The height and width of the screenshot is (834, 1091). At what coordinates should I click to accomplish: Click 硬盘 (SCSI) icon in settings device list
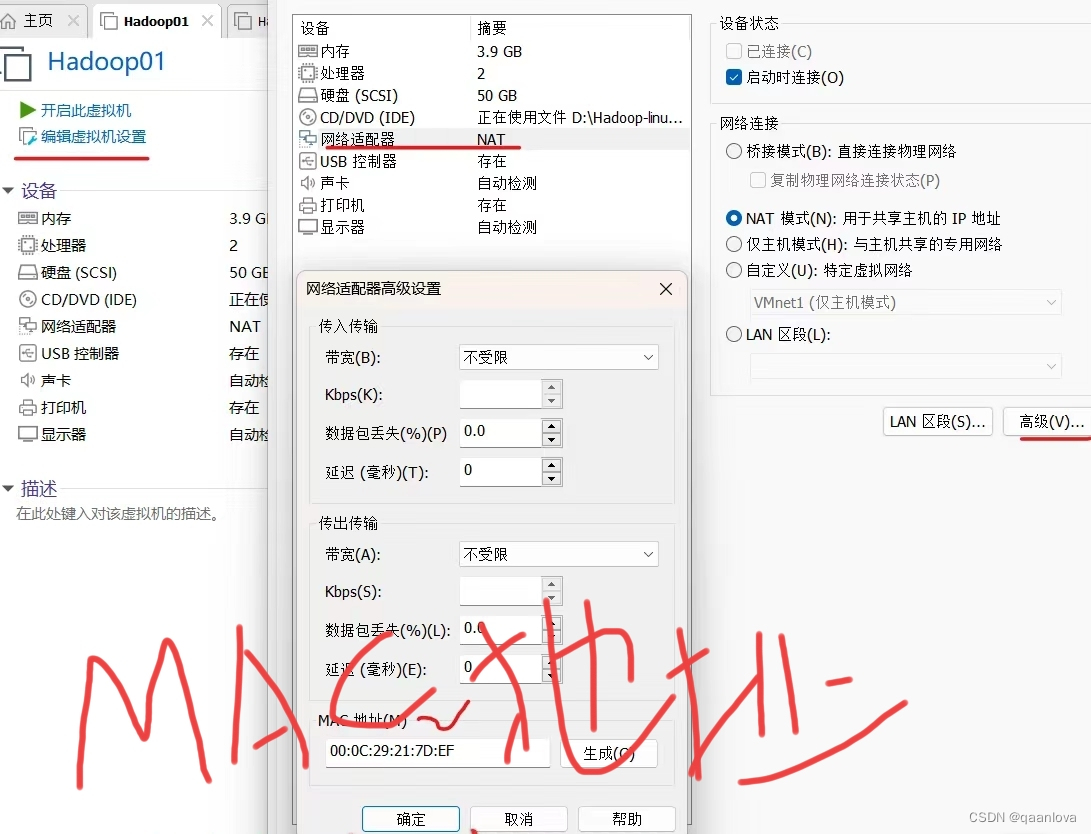[308, 95]
